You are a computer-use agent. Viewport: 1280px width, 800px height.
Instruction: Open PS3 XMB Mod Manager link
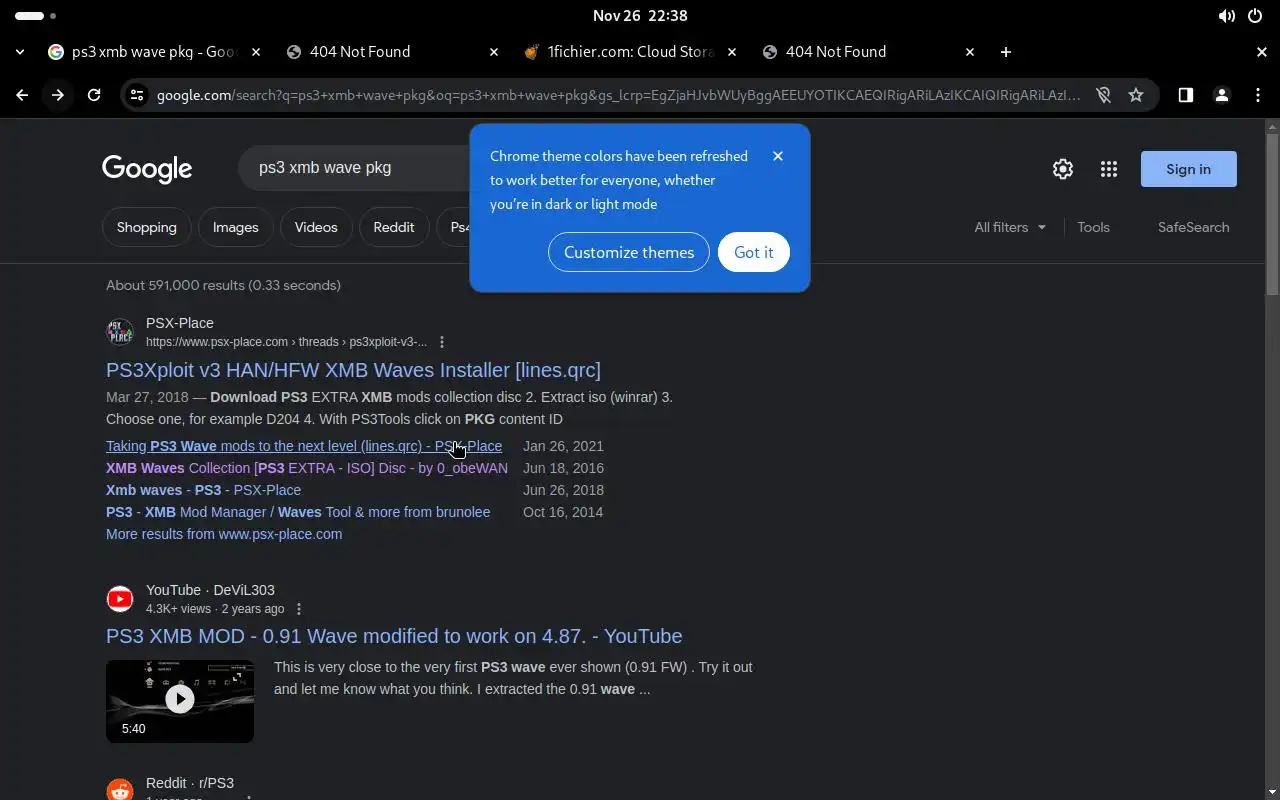[298, 512]
